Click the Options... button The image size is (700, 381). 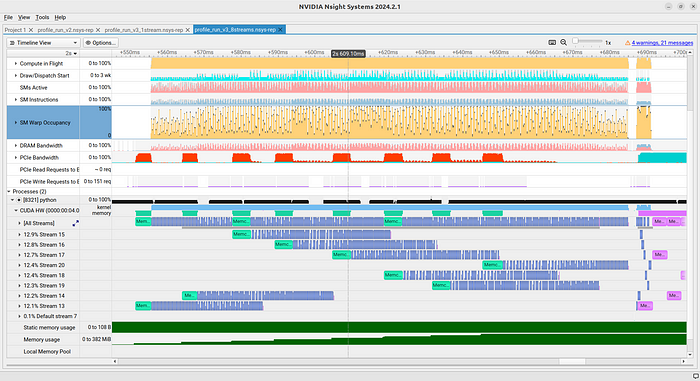click(101, 43)
